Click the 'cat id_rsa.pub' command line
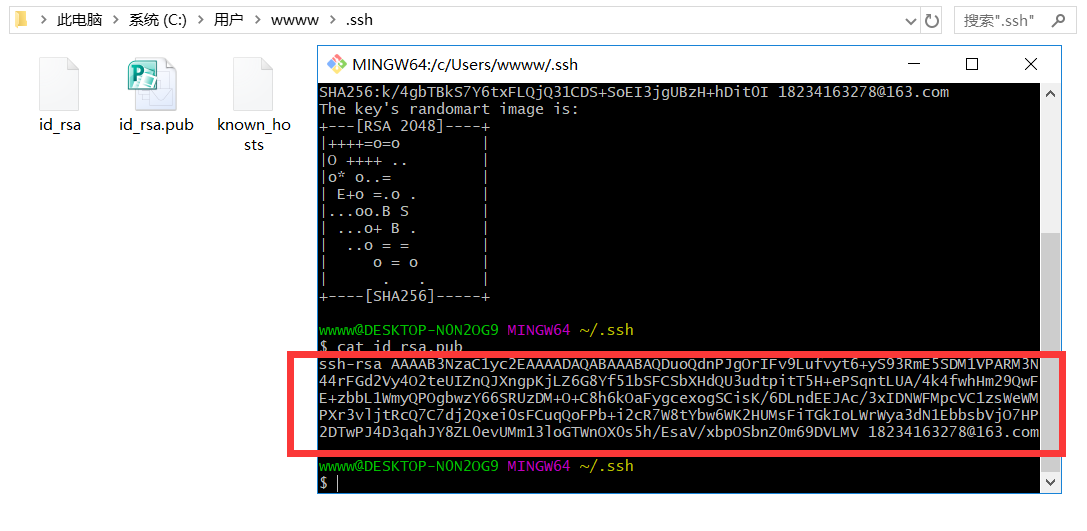1087x531 pixels. coord(391,345)
